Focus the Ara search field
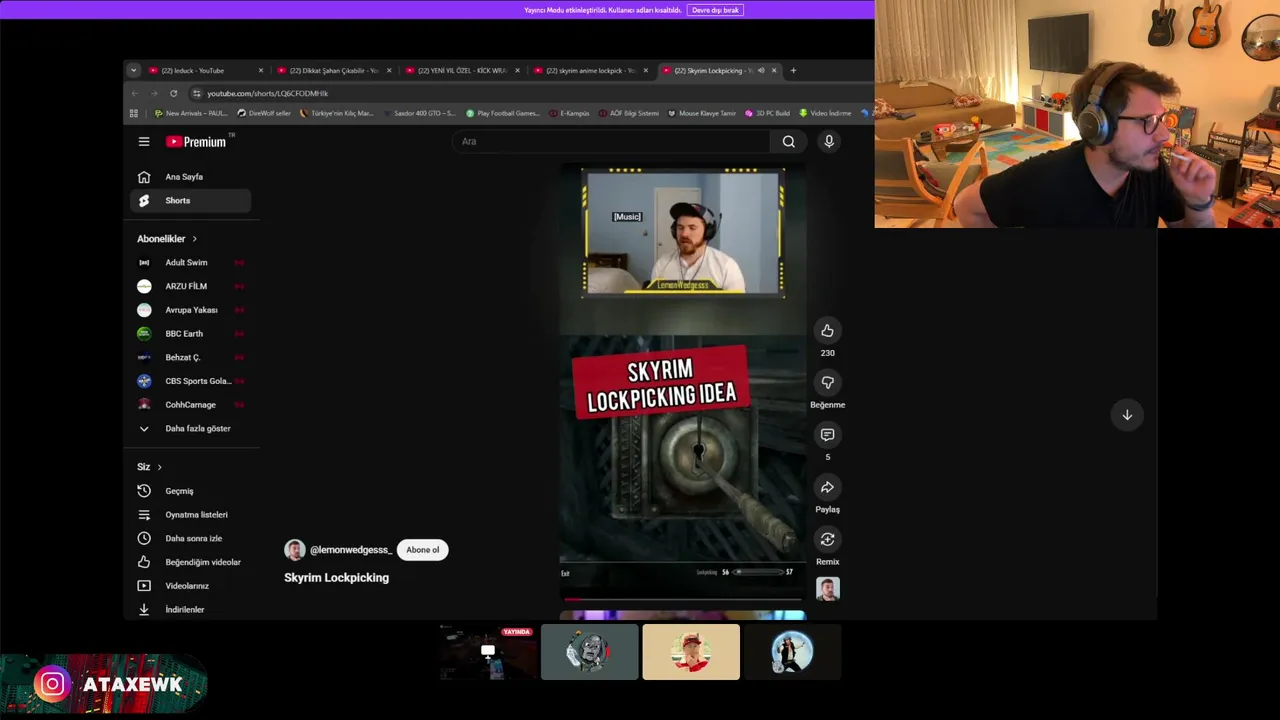Screen dimensions: 1280x720 [612, 142]
